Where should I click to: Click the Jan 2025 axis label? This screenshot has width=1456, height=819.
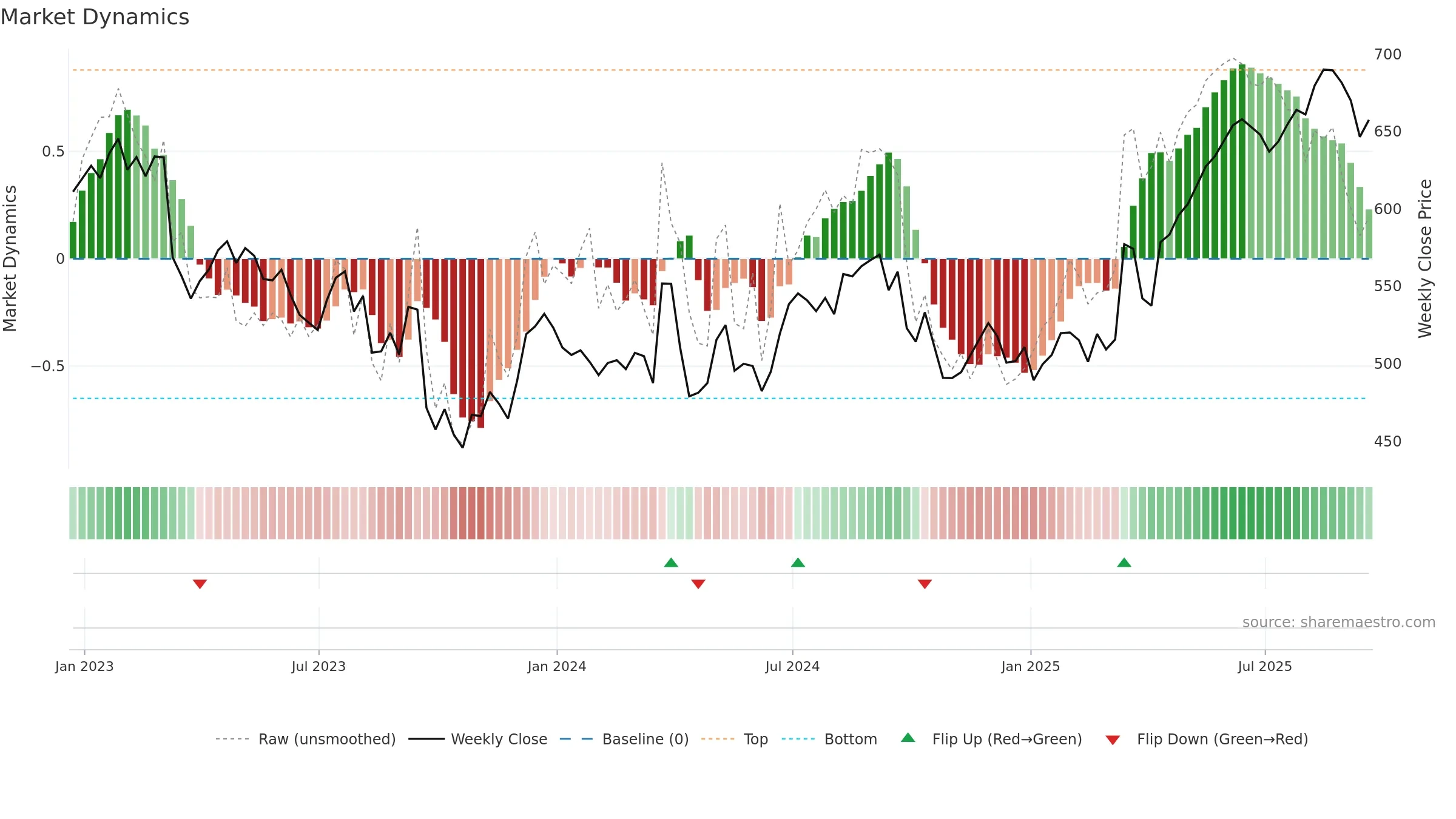[1031, 666]
